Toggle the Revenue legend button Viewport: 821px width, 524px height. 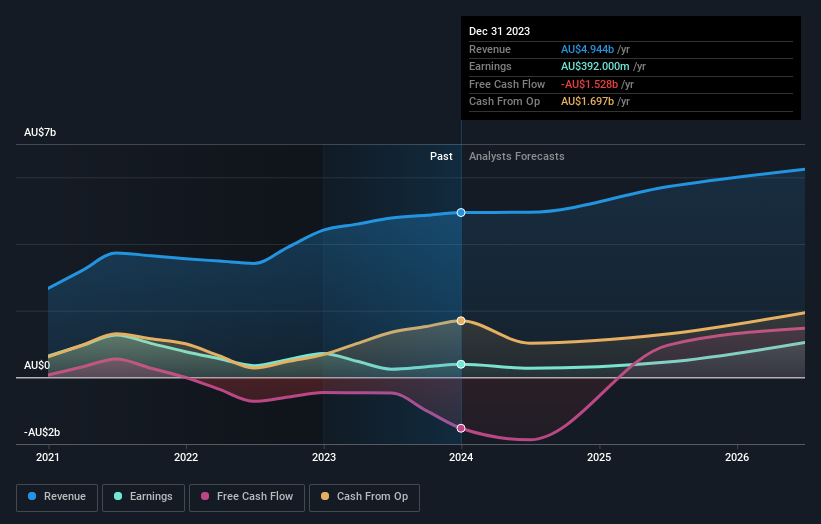tap(57, 497)
